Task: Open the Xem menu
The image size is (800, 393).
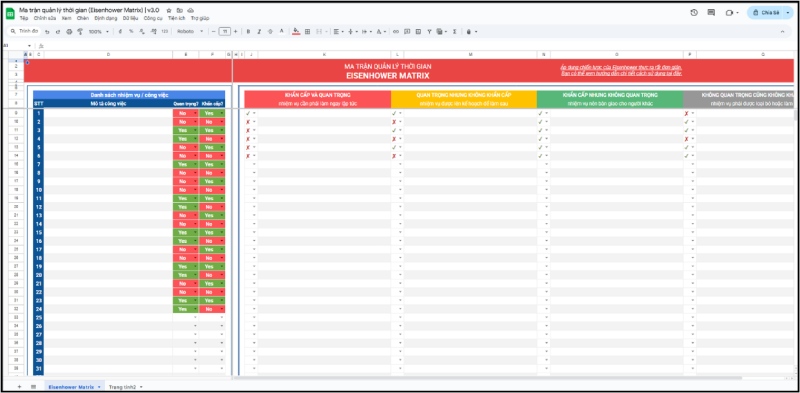Action: pyautogui.click(x=66, y=18)
